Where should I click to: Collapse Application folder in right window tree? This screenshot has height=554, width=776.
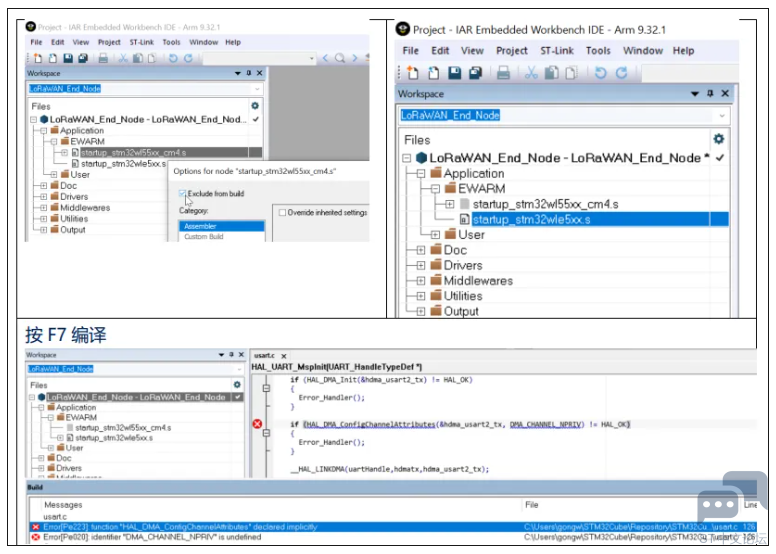click(421, 173)
